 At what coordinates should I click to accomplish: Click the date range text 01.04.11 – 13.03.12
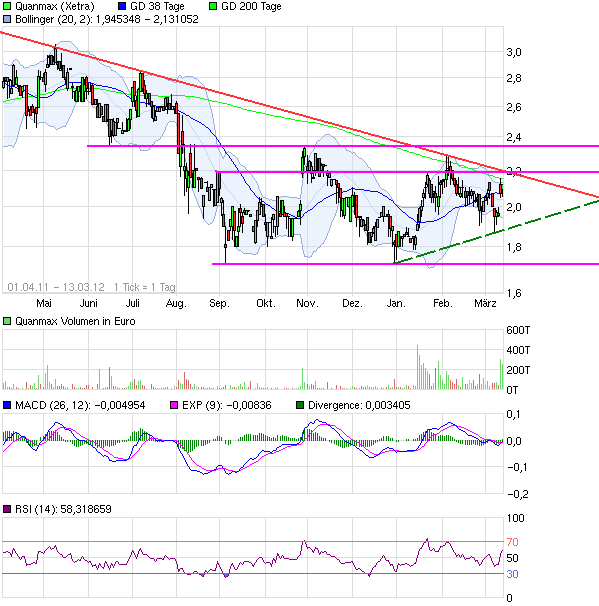point(56,287)
